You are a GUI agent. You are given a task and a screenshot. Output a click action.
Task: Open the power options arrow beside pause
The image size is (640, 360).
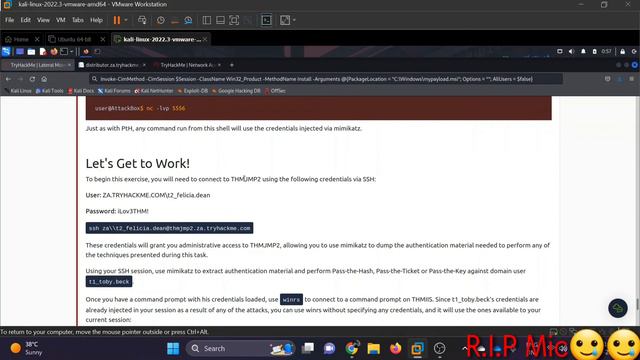[x=126, y=20]
